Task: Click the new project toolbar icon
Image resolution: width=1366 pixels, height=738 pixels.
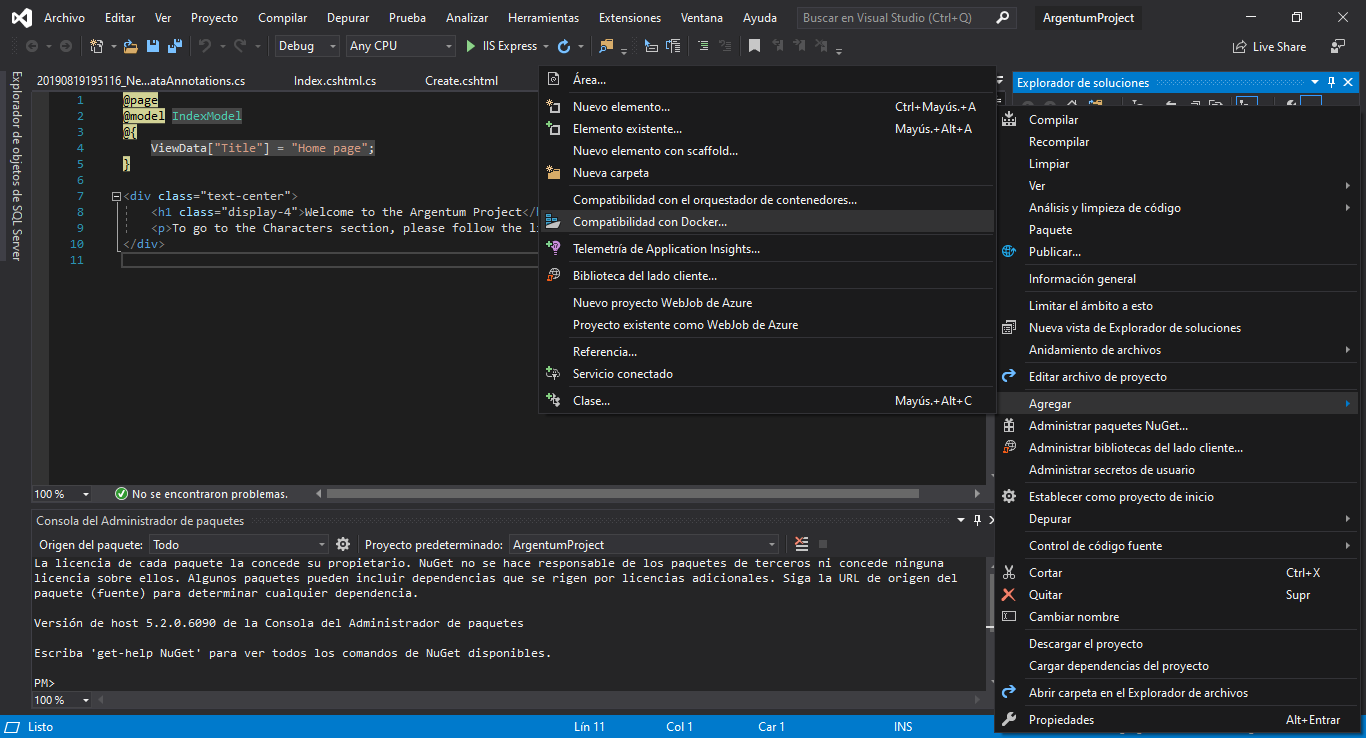Action: coord(97,46)
